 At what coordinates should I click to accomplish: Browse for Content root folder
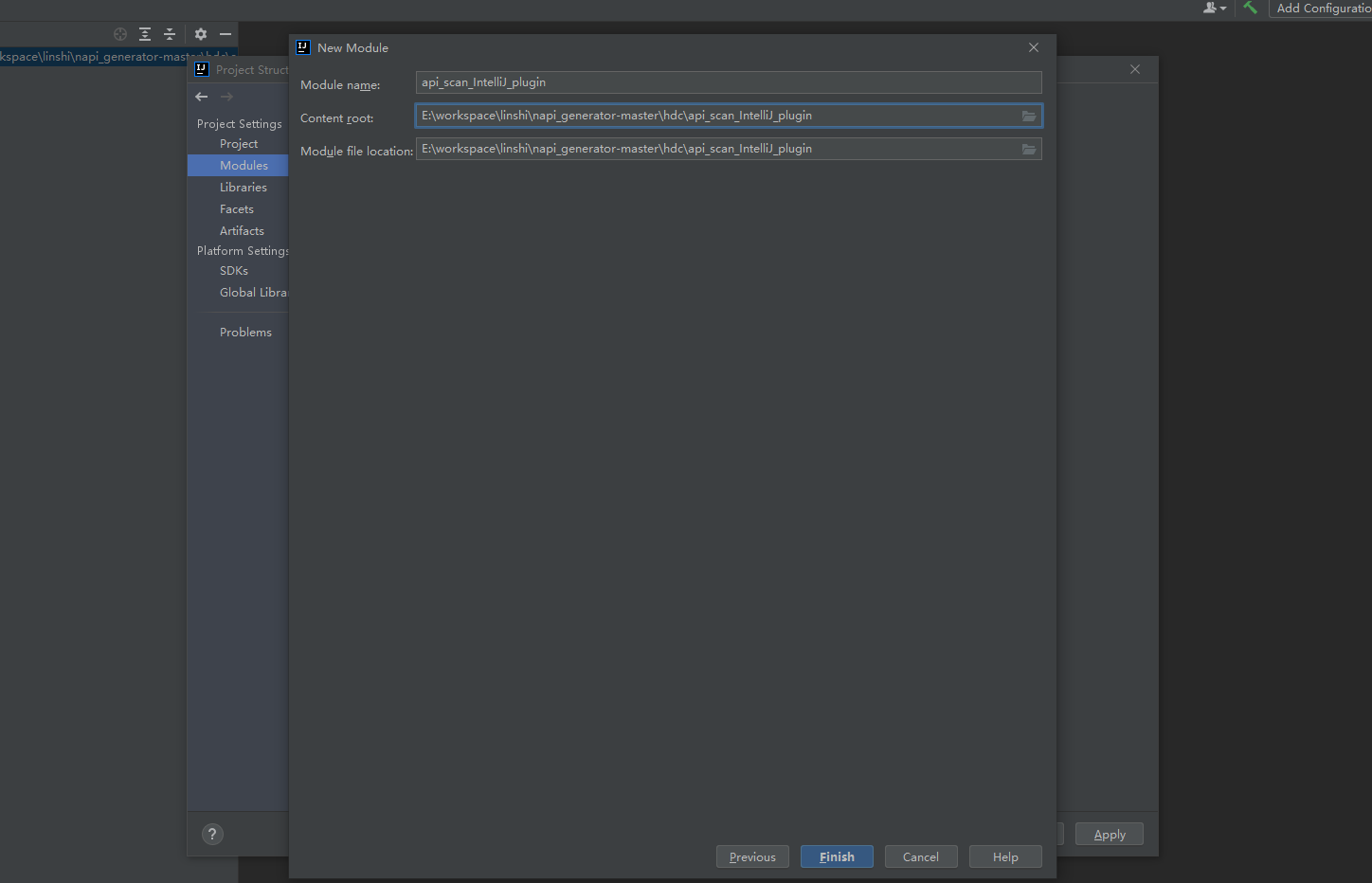[1028, 116]
